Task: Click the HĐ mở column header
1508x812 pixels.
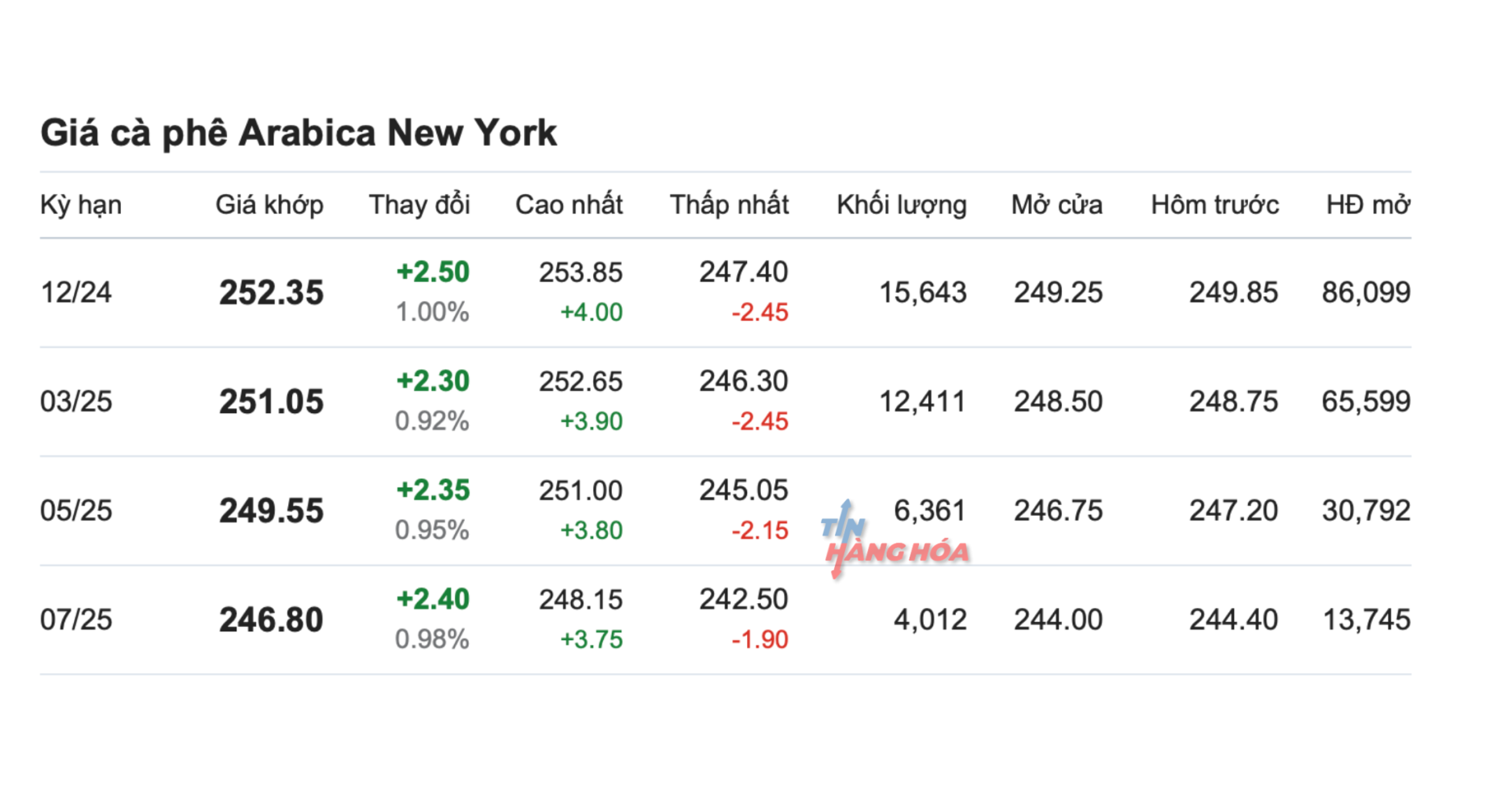Action: click(x=1368, y=205)
